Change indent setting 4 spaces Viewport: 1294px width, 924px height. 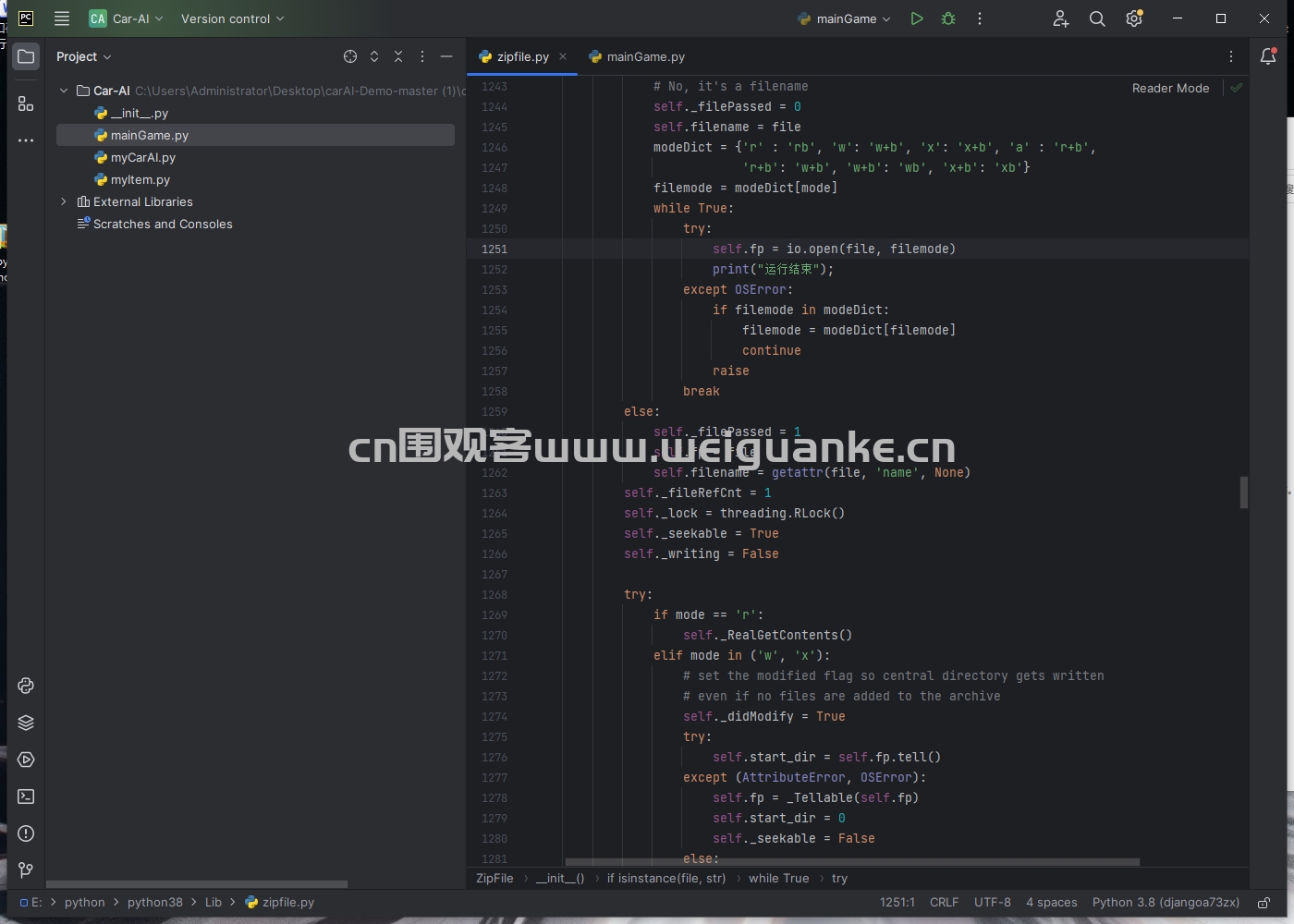(x=1051, y=902)
